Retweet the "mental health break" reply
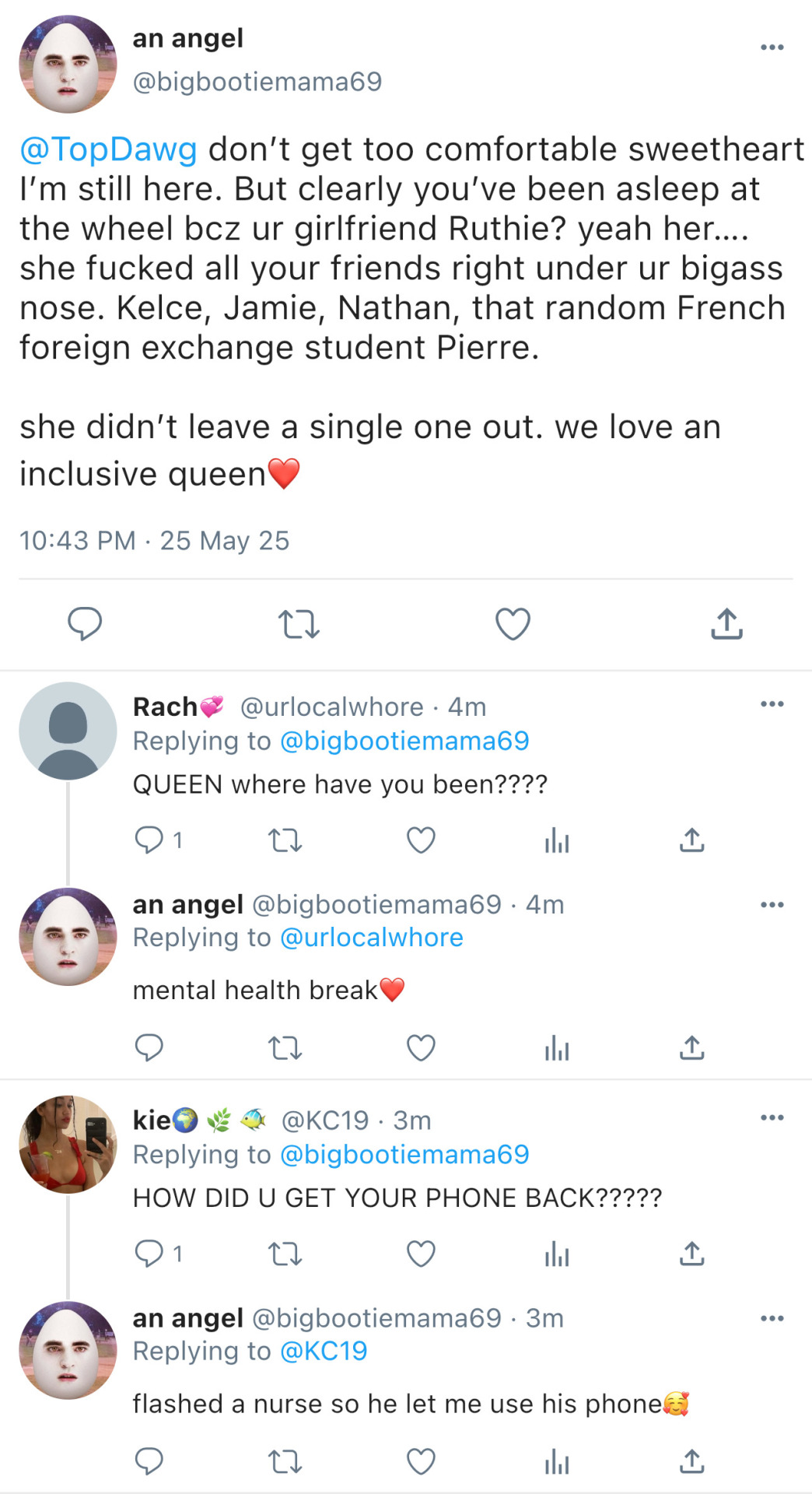 (x=285, y=1048)
